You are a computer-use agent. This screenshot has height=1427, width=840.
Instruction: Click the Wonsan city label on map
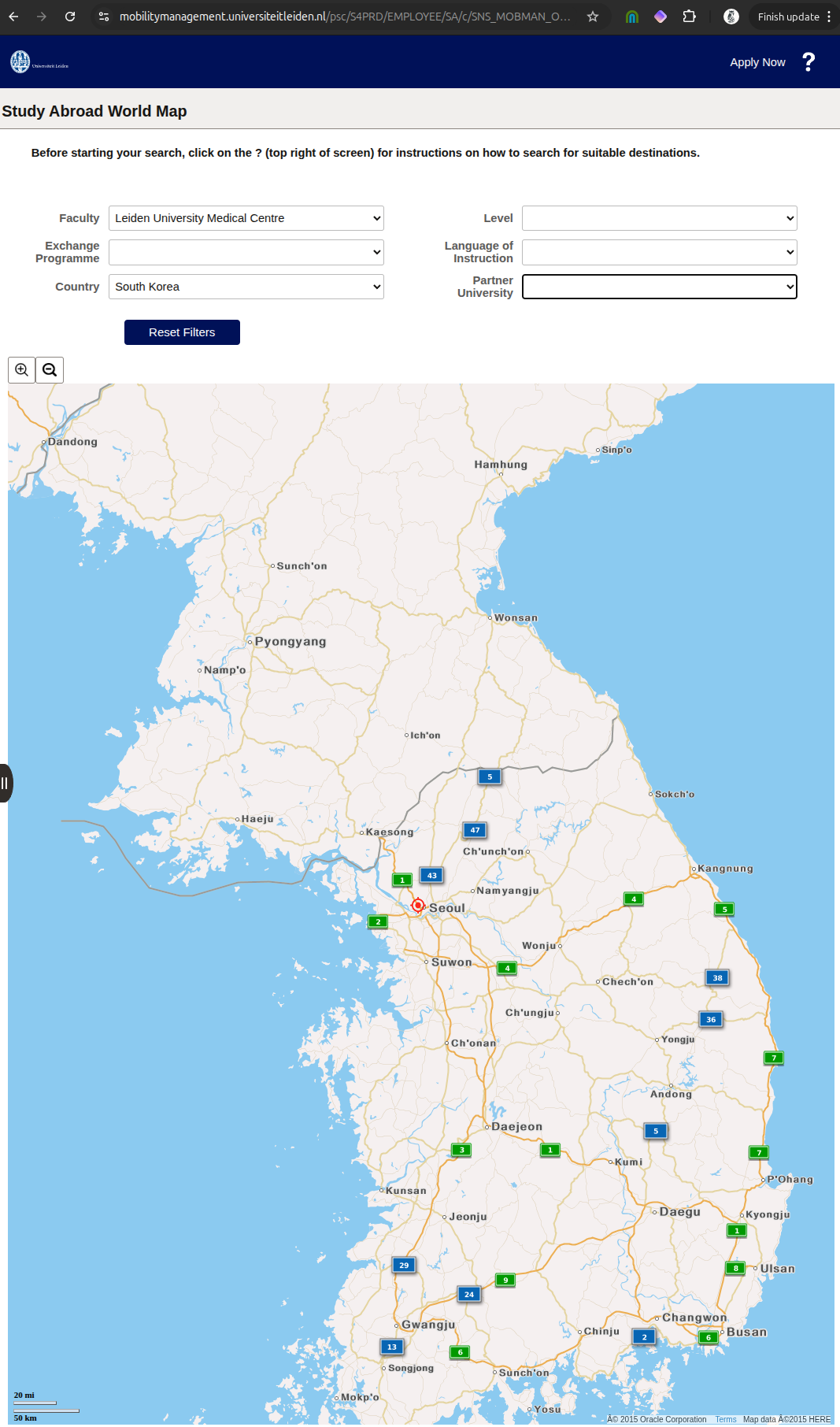click(516, 618)
